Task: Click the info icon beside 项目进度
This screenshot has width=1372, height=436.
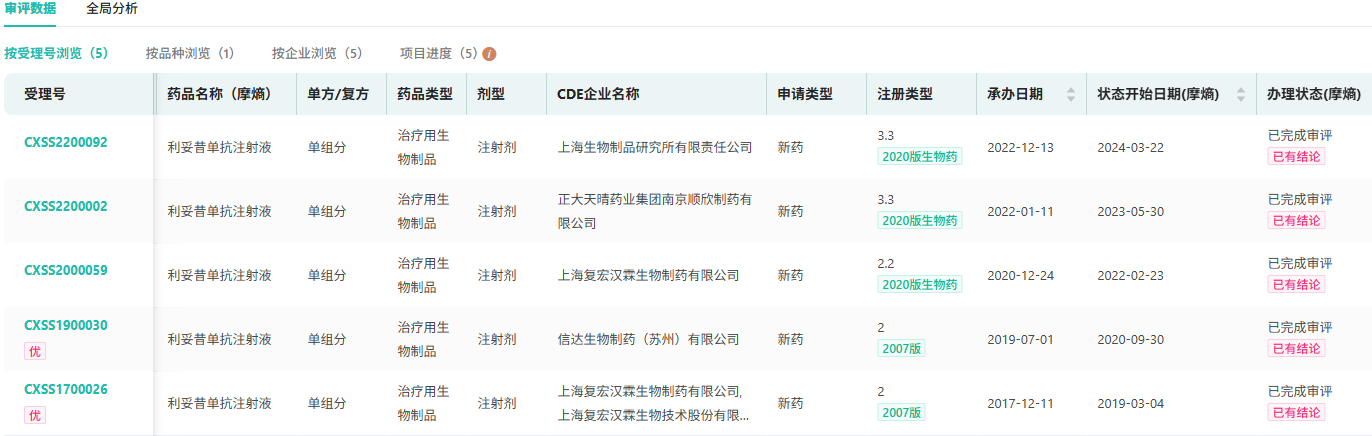Action: [489, 54]
